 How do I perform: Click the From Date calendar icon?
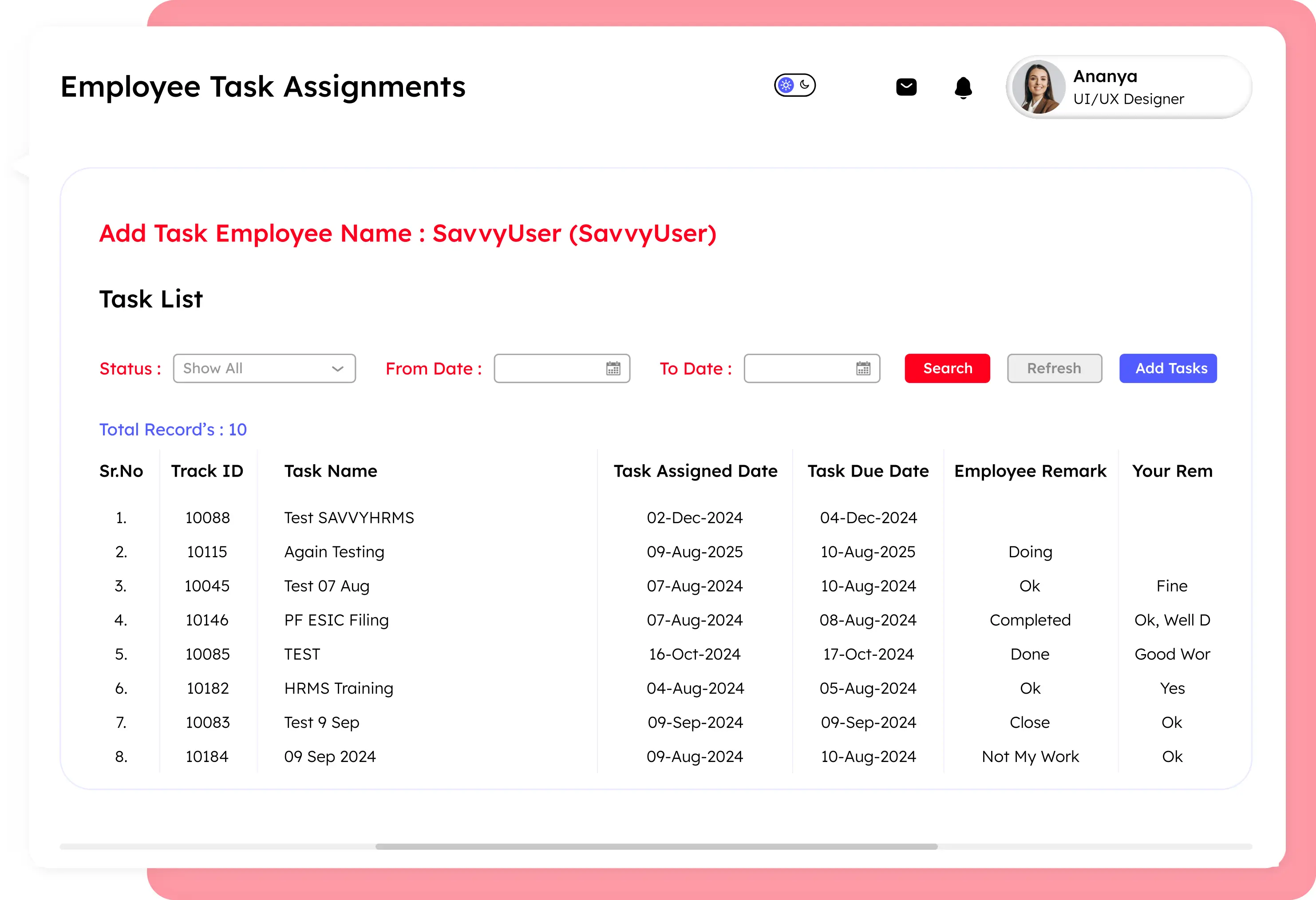tap(613, 368)
